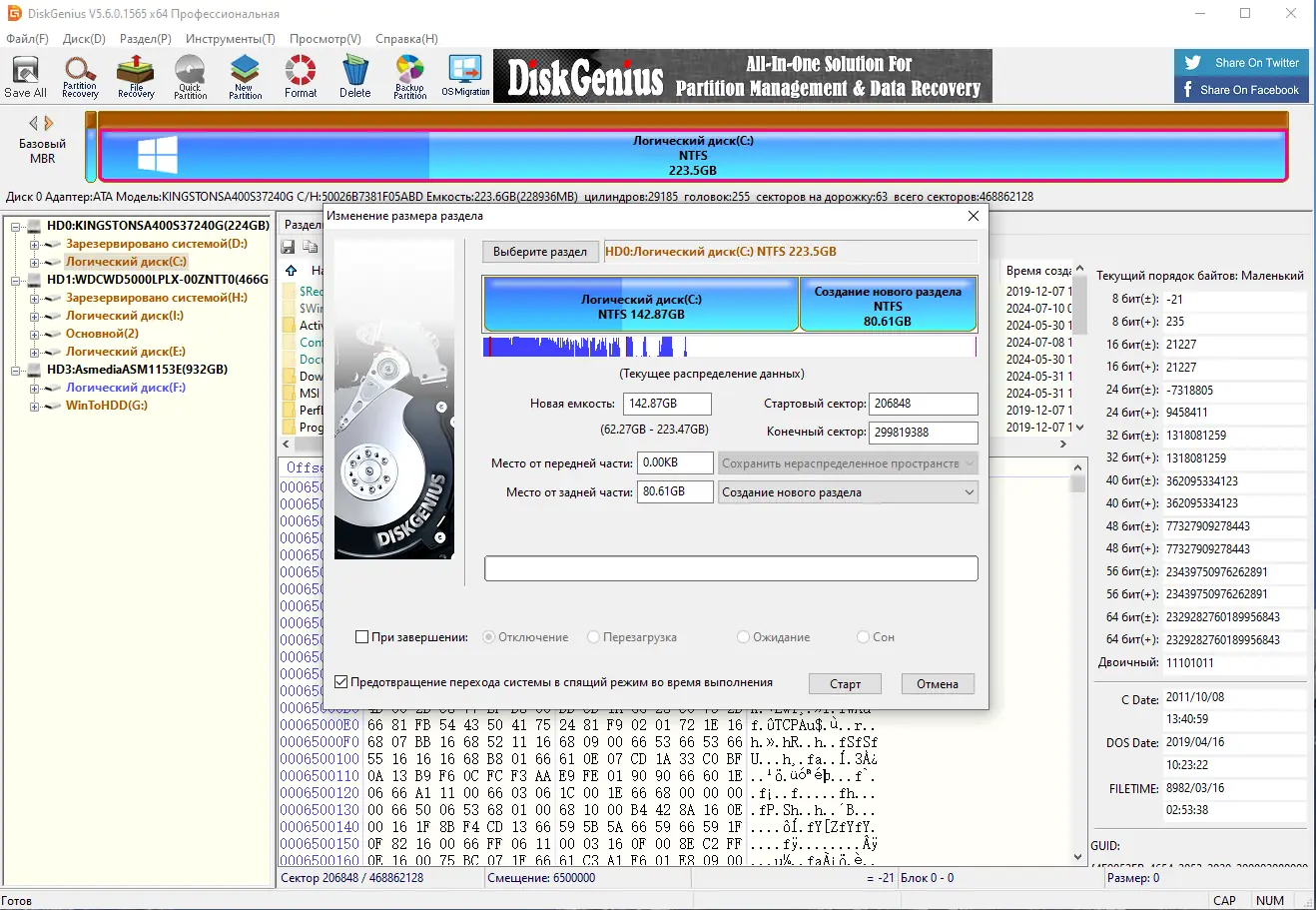1316x910 pixels.
Task: Close the partition resize dialog with X
Action: (x=974, y=216)
